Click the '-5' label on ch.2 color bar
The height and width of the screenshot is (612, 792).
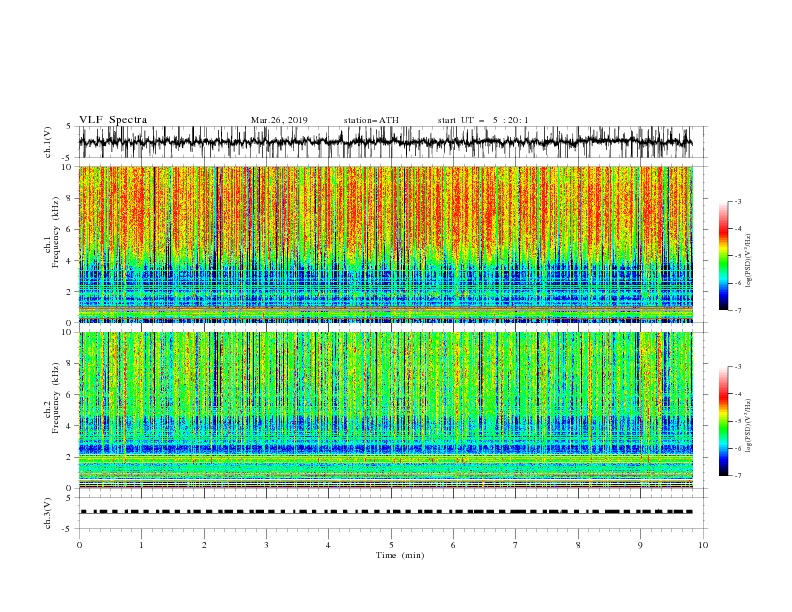tap(738, 421)
